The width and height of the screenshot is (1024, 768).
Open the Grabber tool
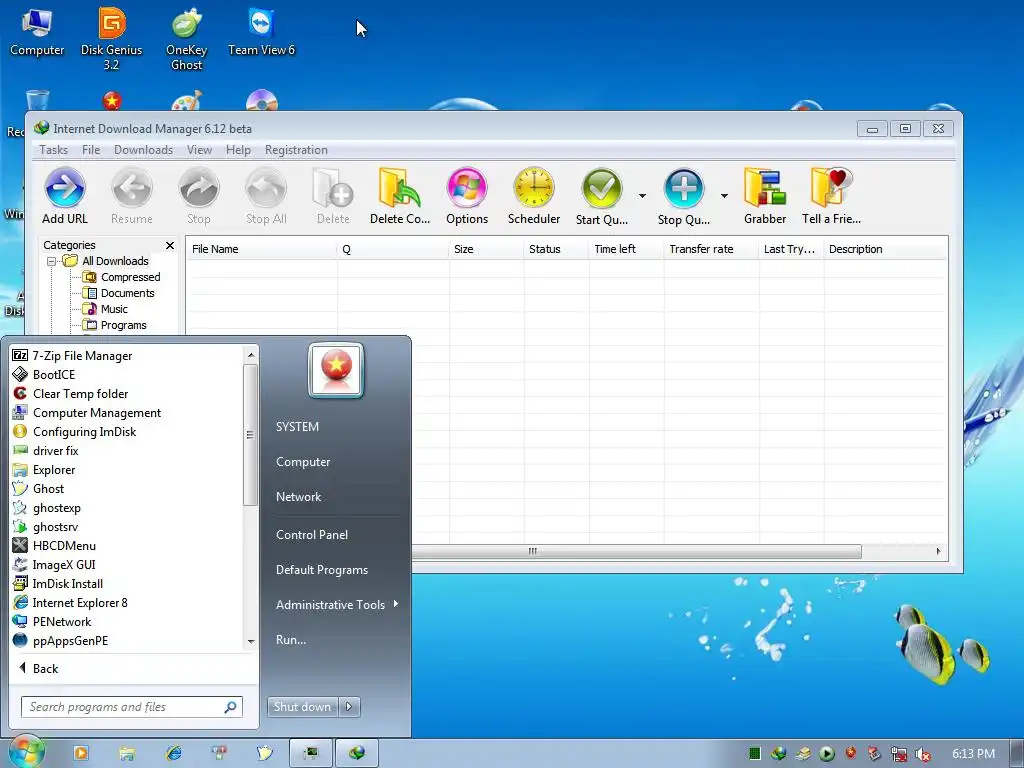pyautogui.click(x=765, y=196)
